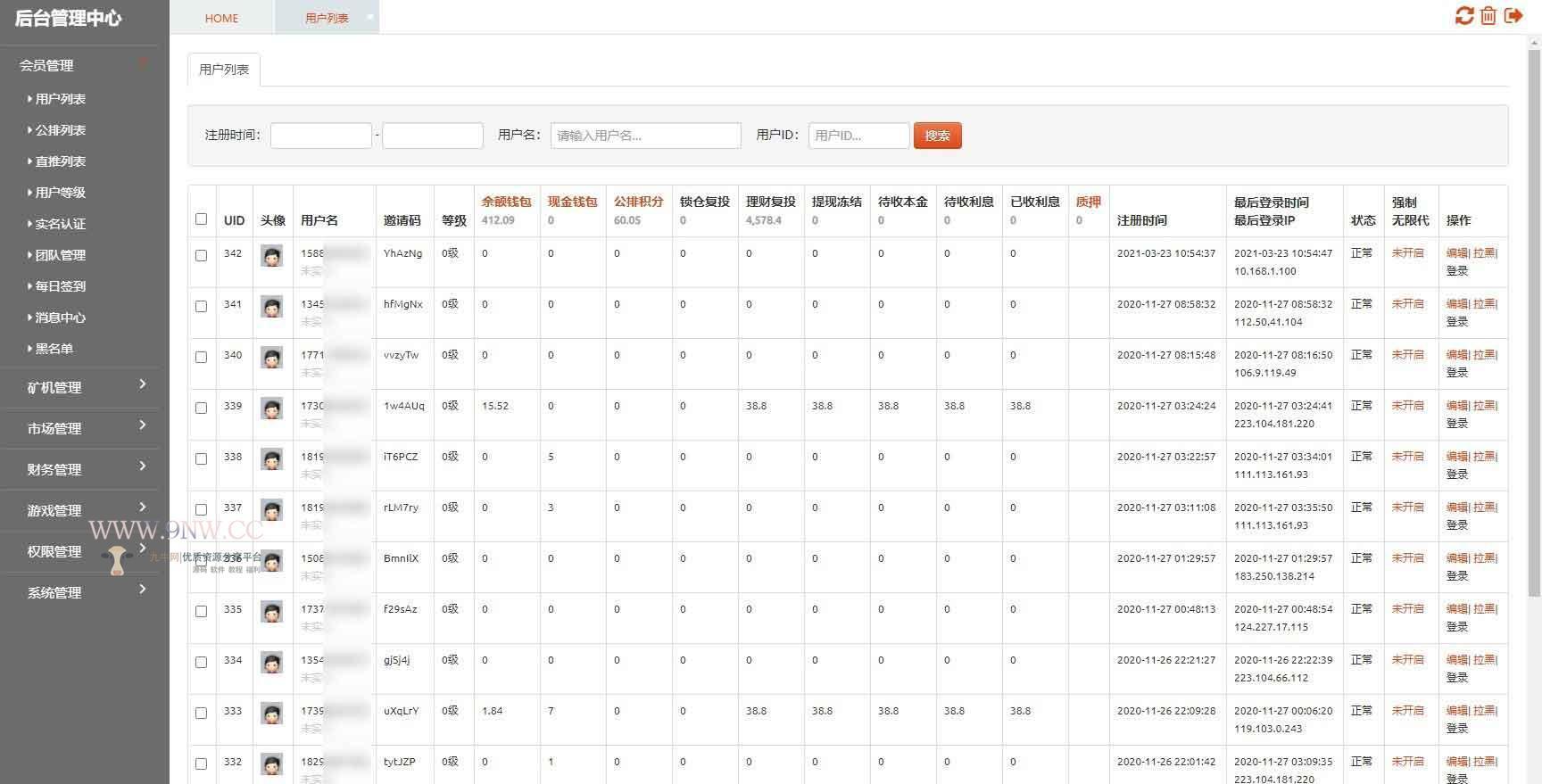Select the row checkbox for UID 338
Image resolution: width=1542 pixels, height=784 pixels.
[x=201, y=458]
